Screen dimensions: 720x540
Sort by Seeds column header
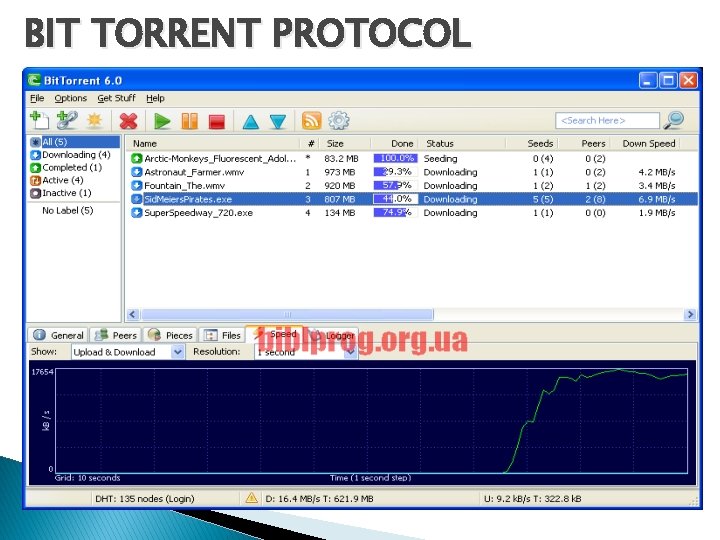tap(532, 144)
